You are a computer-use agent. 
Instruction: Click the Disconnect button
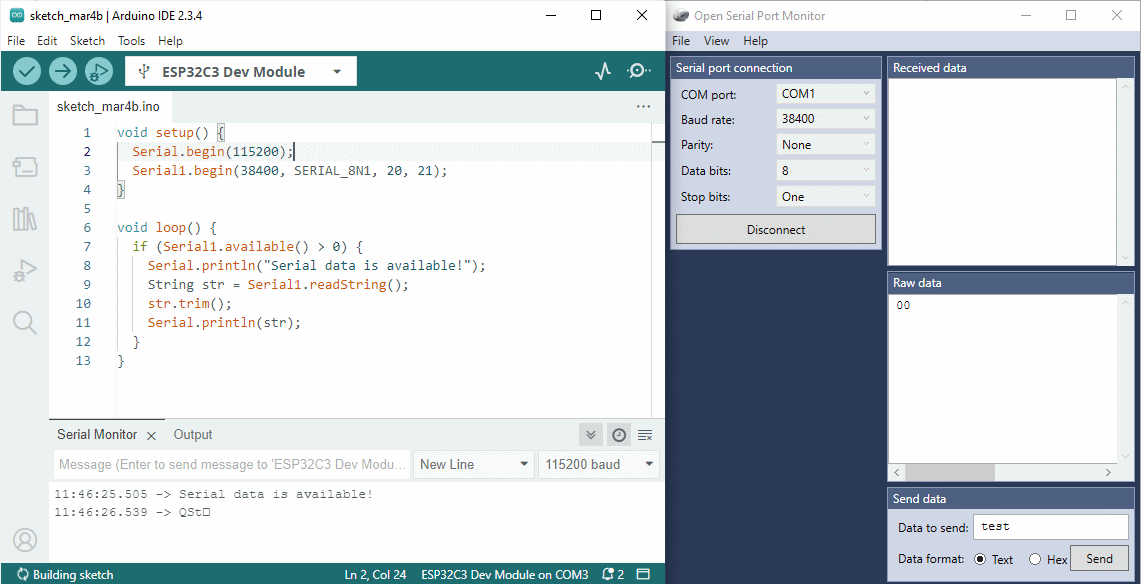[x=776, y=230]
